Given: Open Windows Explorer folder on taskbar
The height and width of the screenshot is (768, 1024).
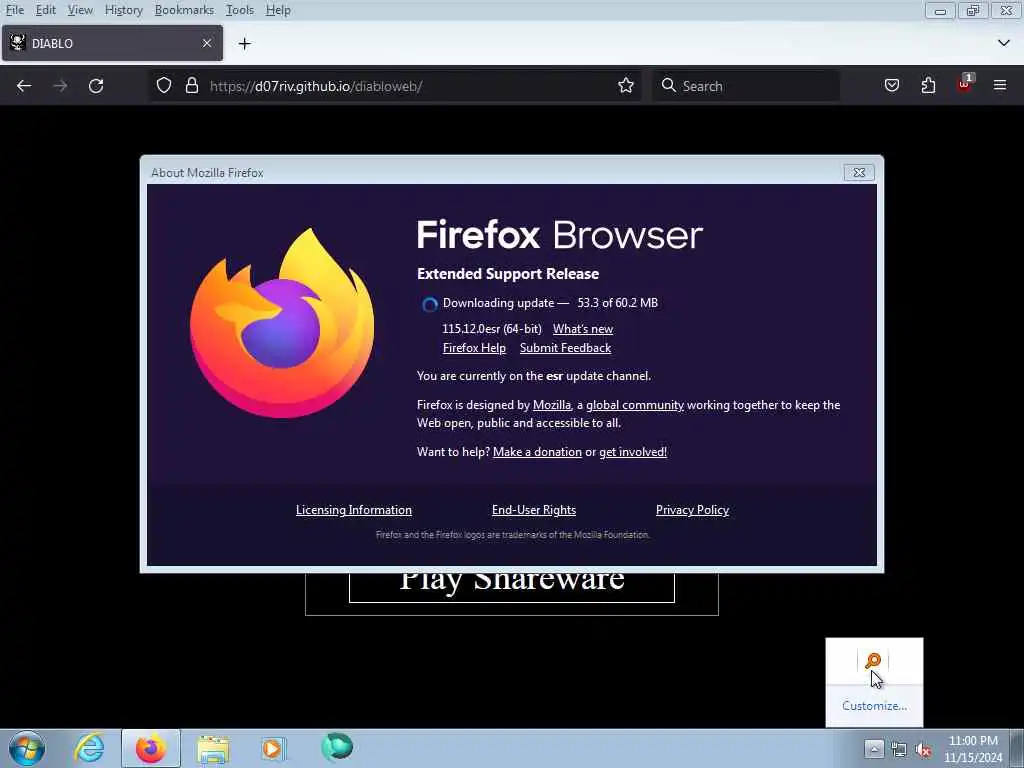Looking at the screenshot, I should point(213,749).
